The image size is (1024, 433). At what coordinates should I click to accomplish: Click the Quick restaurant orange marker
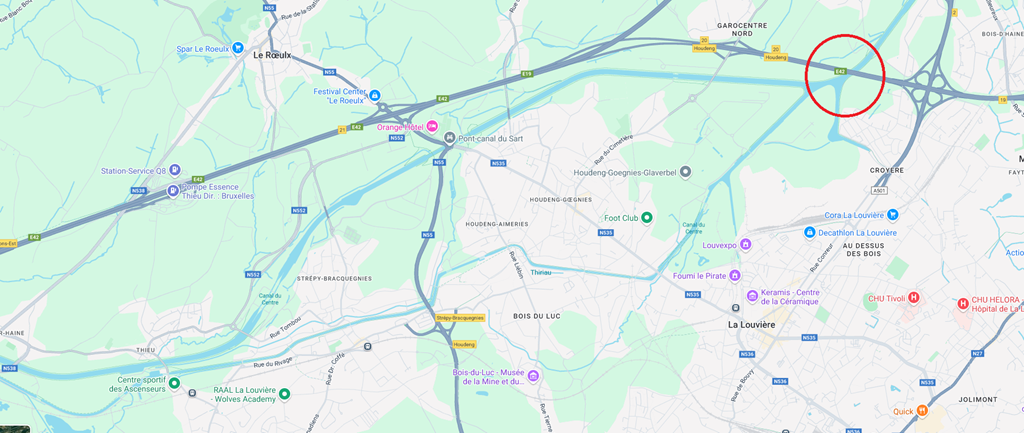click(922, 411)
